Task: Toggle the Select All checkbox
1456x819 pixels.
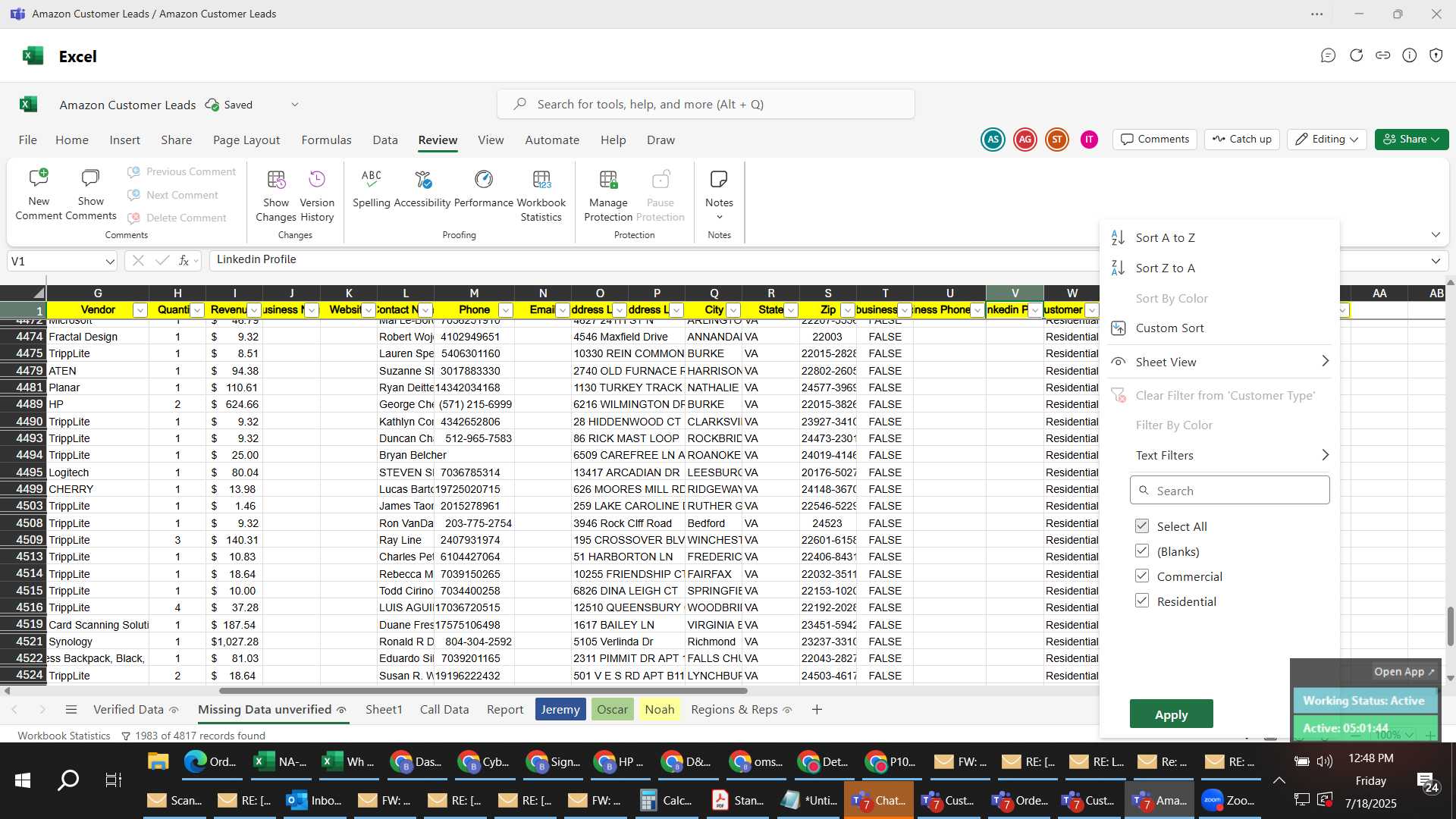Action: (1142, 526)
